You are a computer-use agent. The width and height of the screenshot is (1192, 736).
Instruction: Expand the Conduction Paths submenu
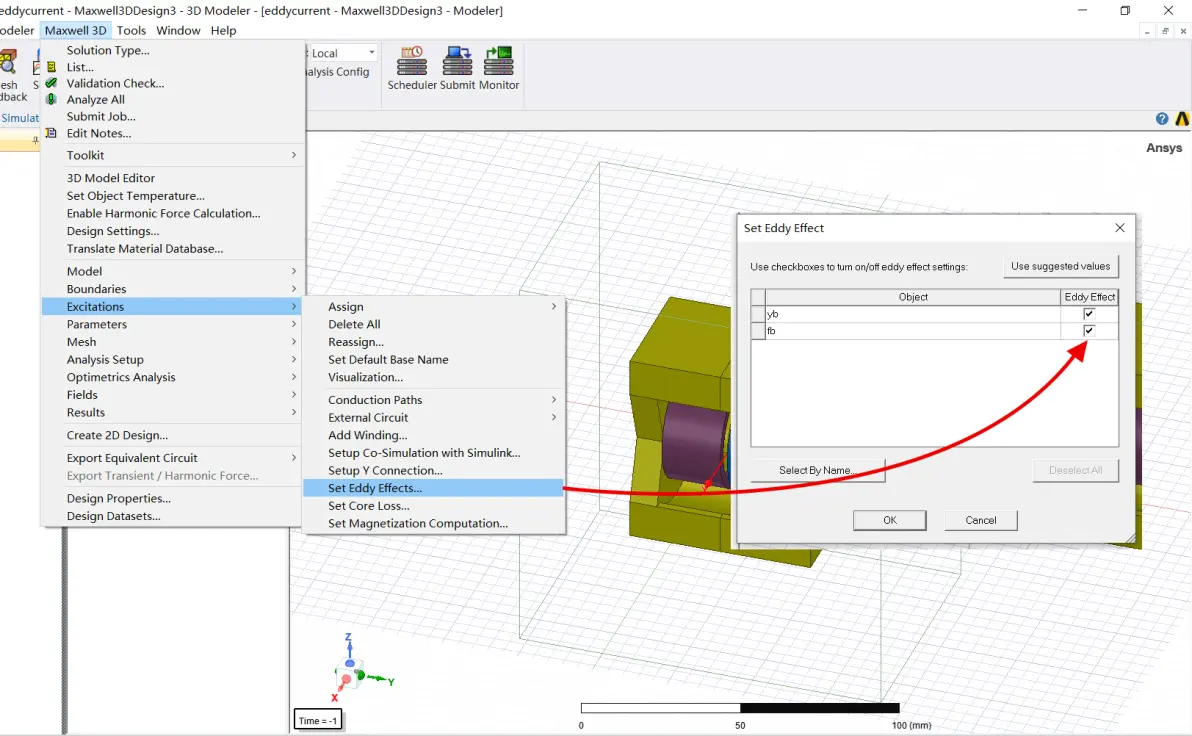(553, 400)
